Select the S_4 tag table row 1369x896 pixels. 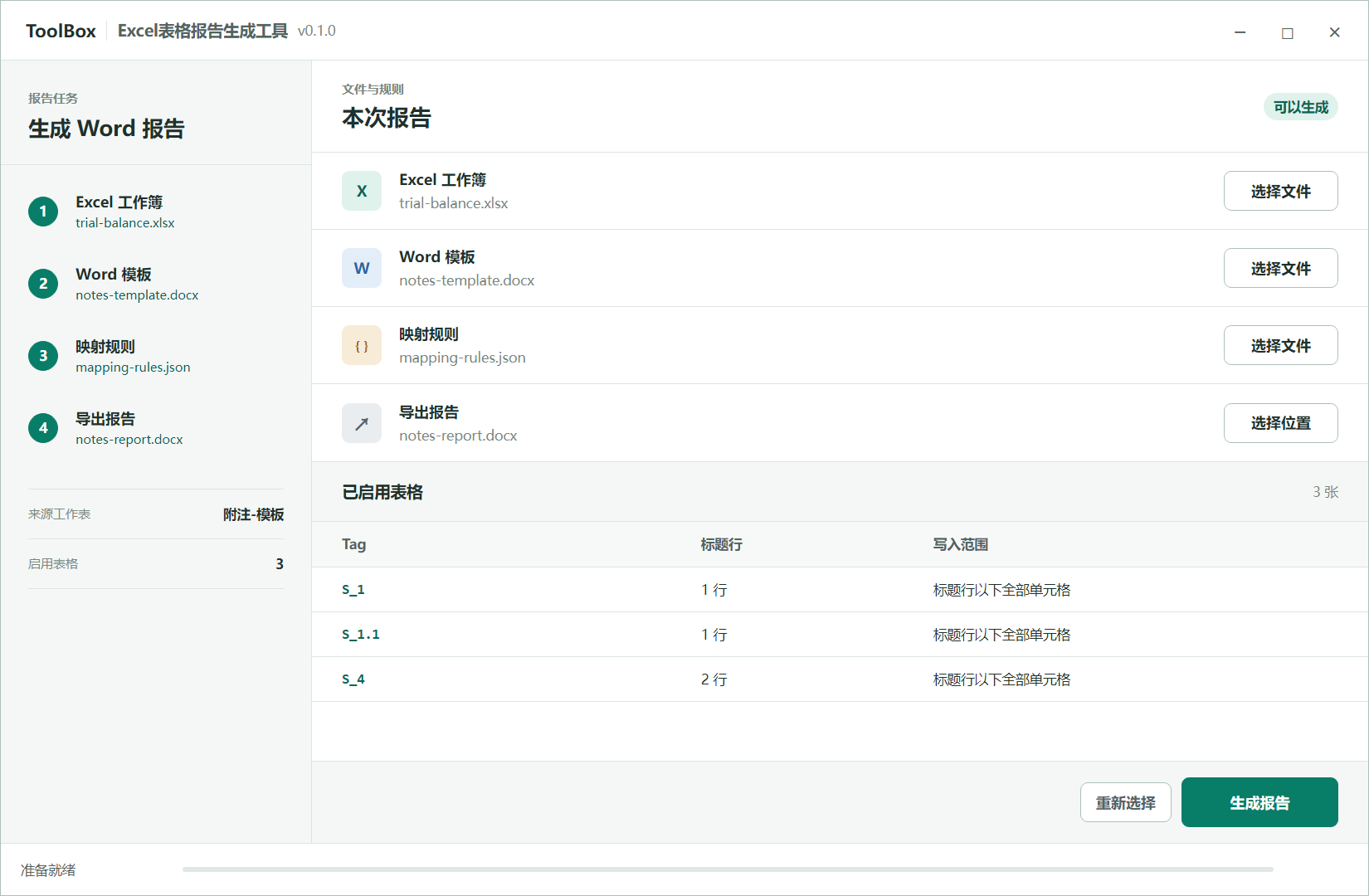point(840,679)
